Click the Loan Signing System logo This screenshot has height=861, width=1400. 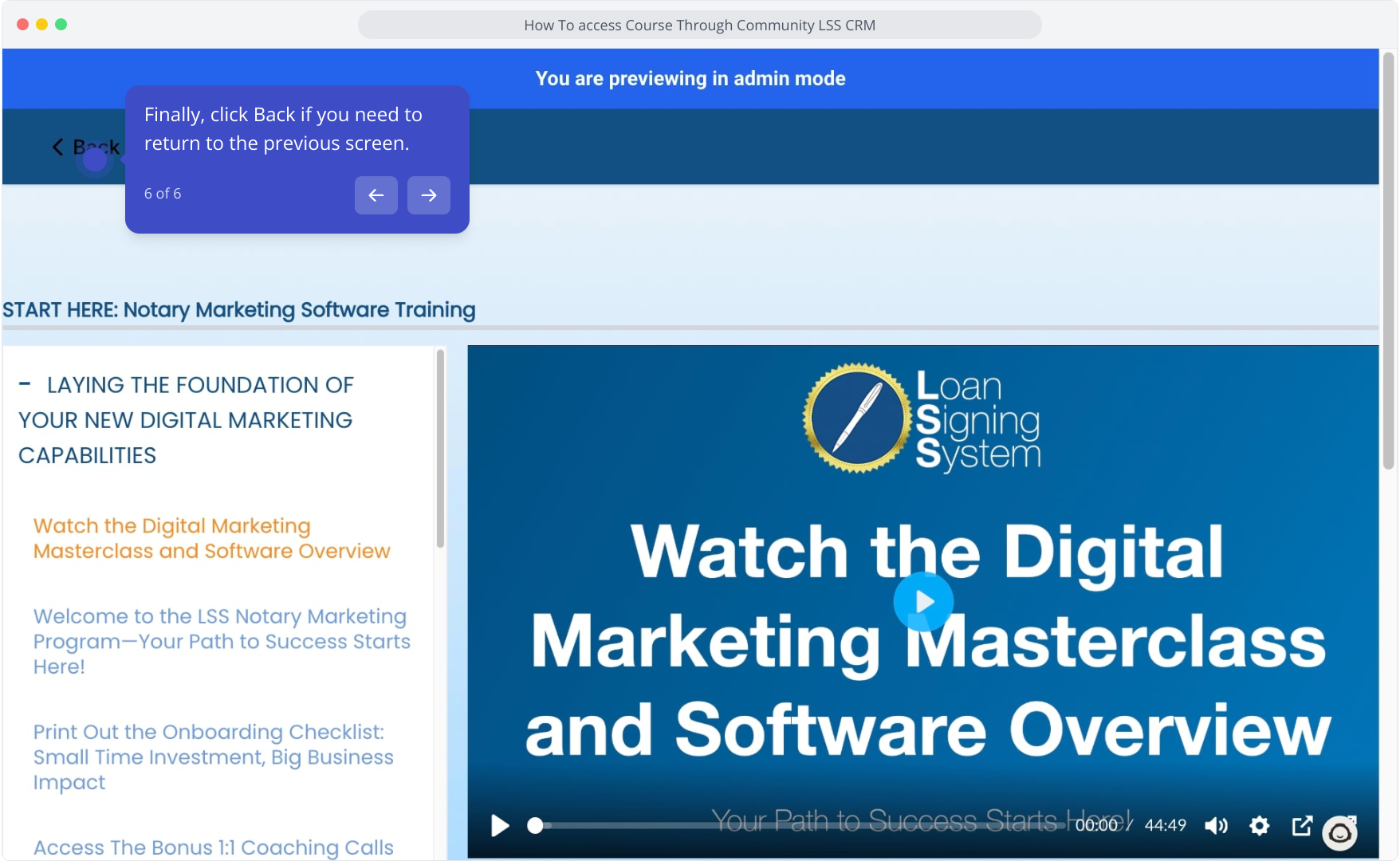(922, 419)
